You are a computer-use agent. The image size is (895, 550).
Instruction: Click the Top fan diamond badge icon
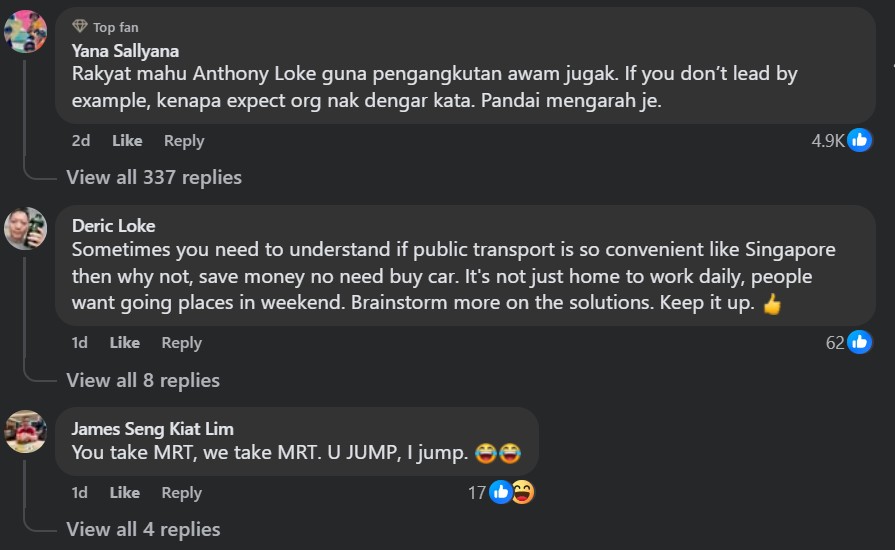[80, 27]
